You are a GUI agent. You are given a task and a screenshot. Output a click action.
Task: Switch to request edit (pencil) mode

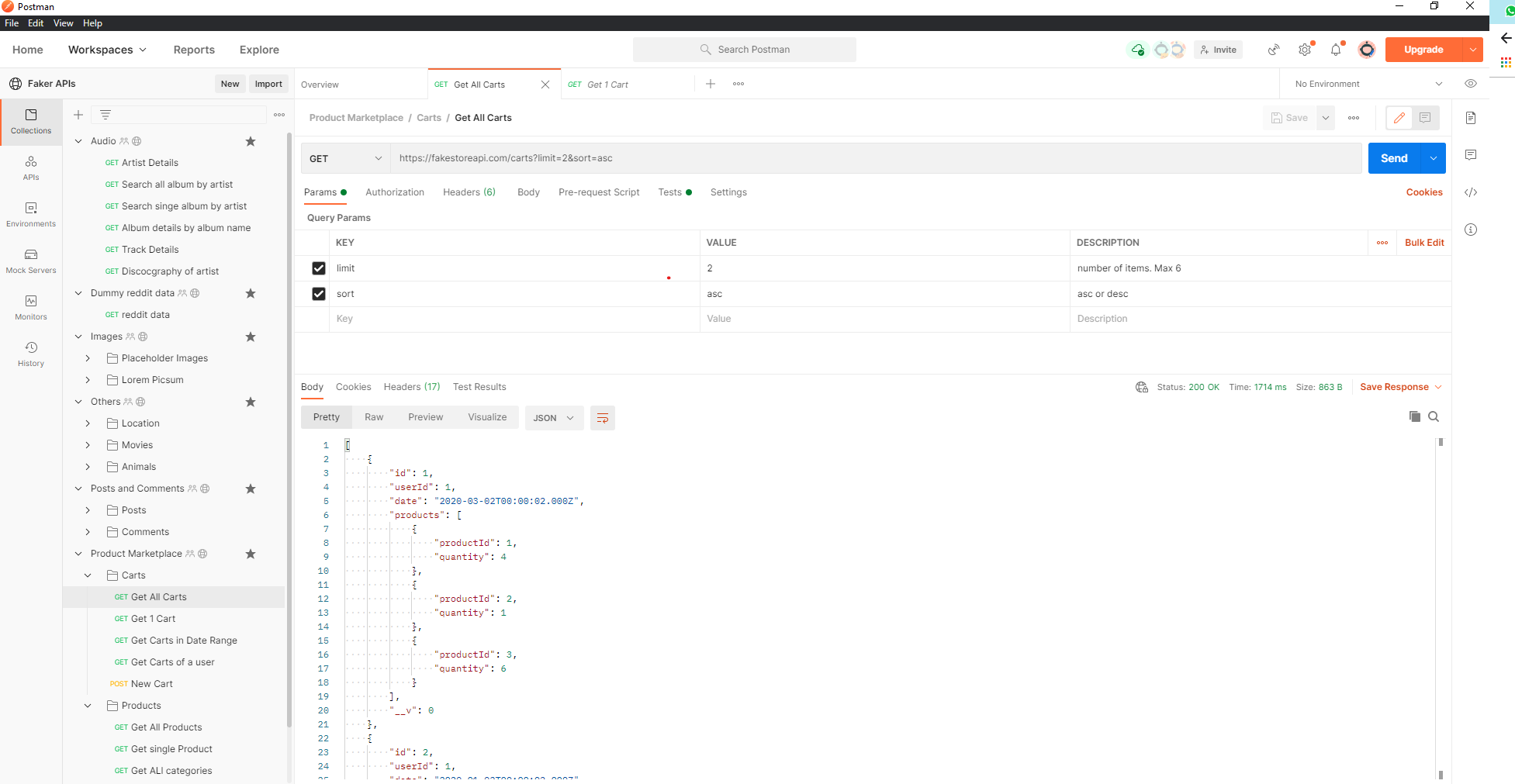[x=1399, y=118]
